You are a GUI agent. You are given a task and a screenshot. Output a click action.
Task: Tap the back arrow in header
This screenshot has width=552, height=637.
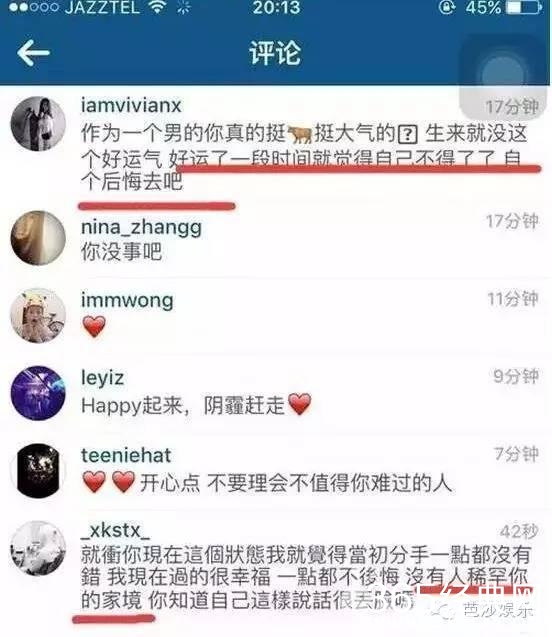[x=33, y=53]
